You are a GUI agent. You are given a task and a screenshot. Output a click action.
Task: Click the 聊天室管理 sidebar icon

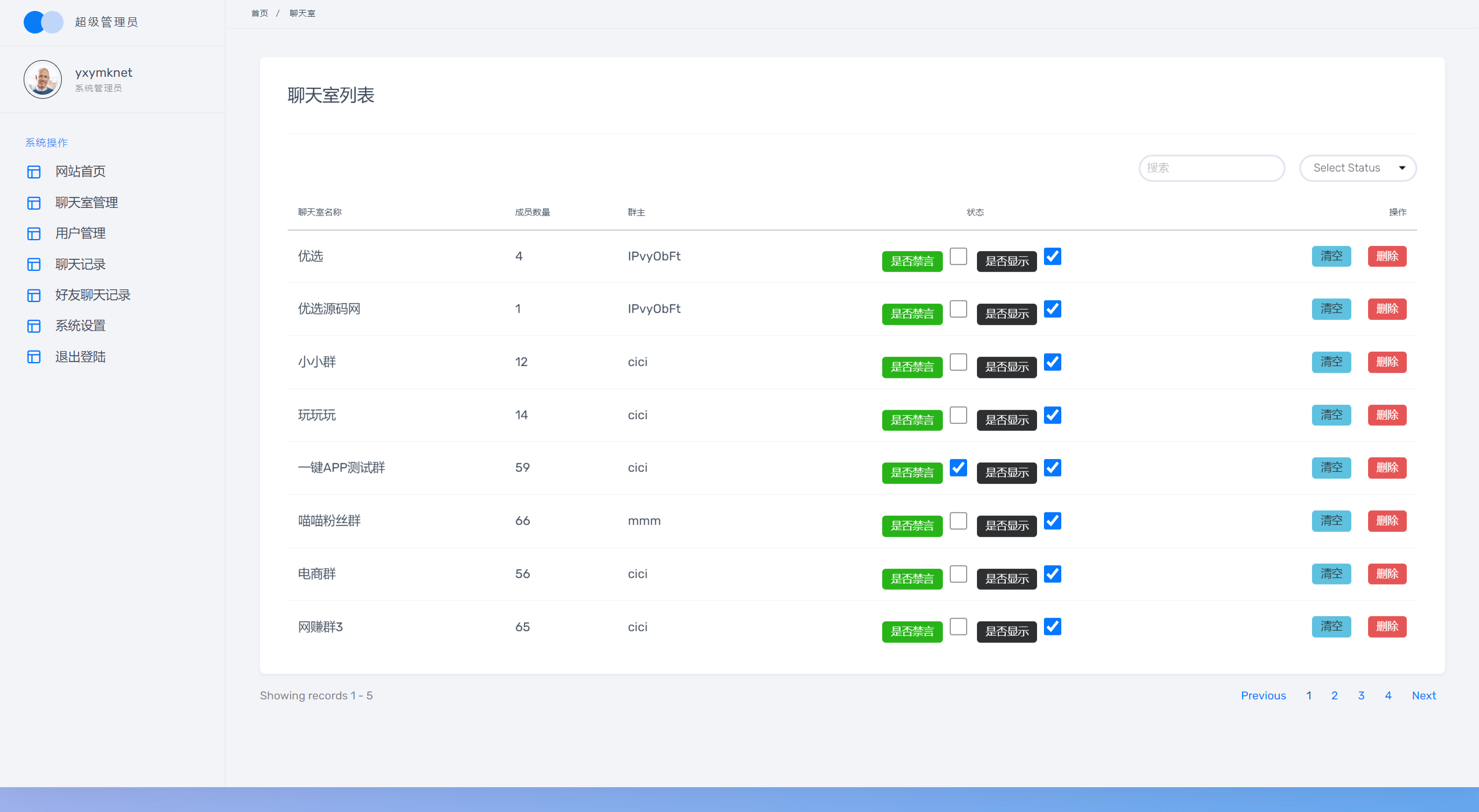pos(34,203)
